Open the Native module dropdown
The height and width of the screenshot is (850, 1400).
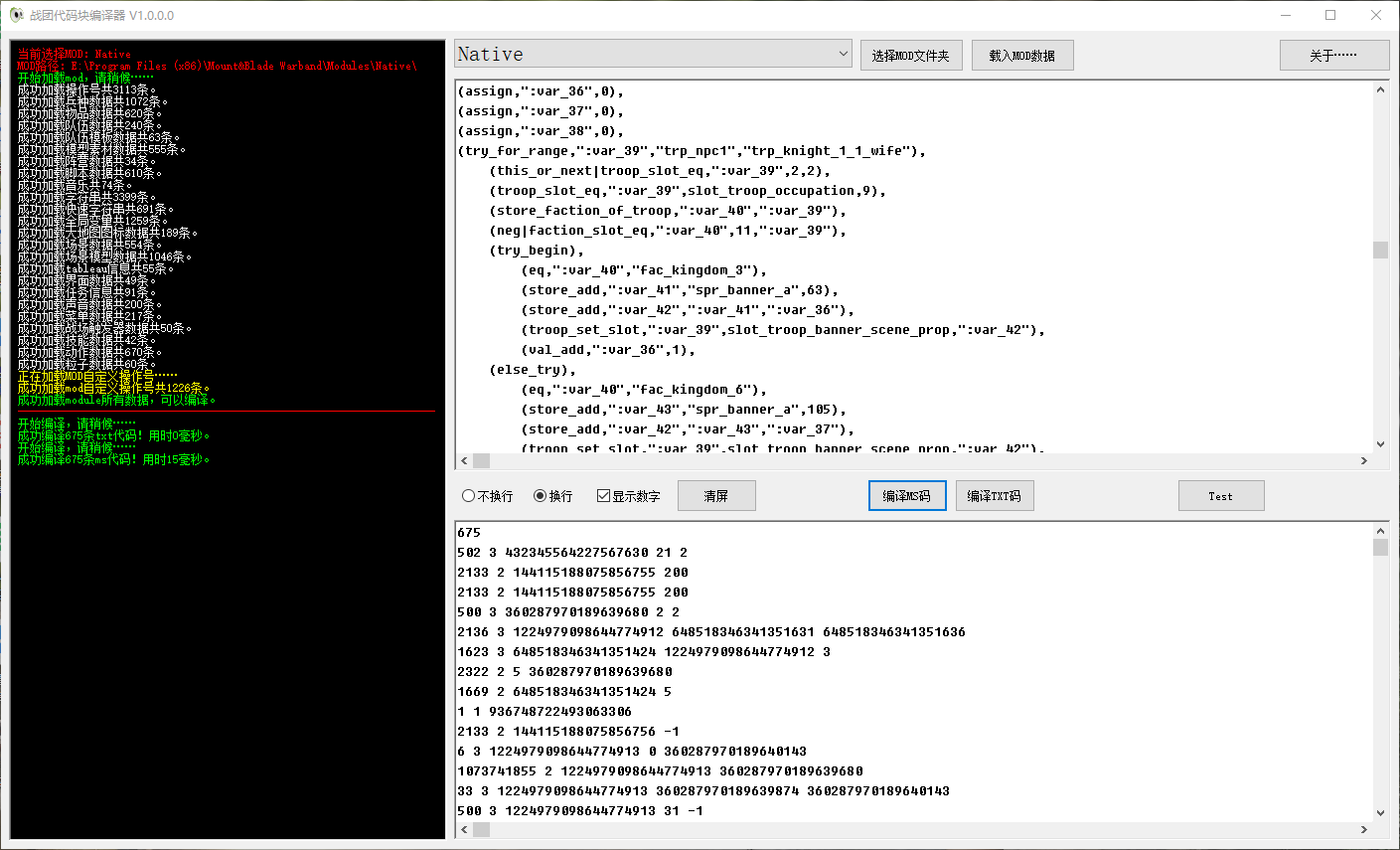654,54
